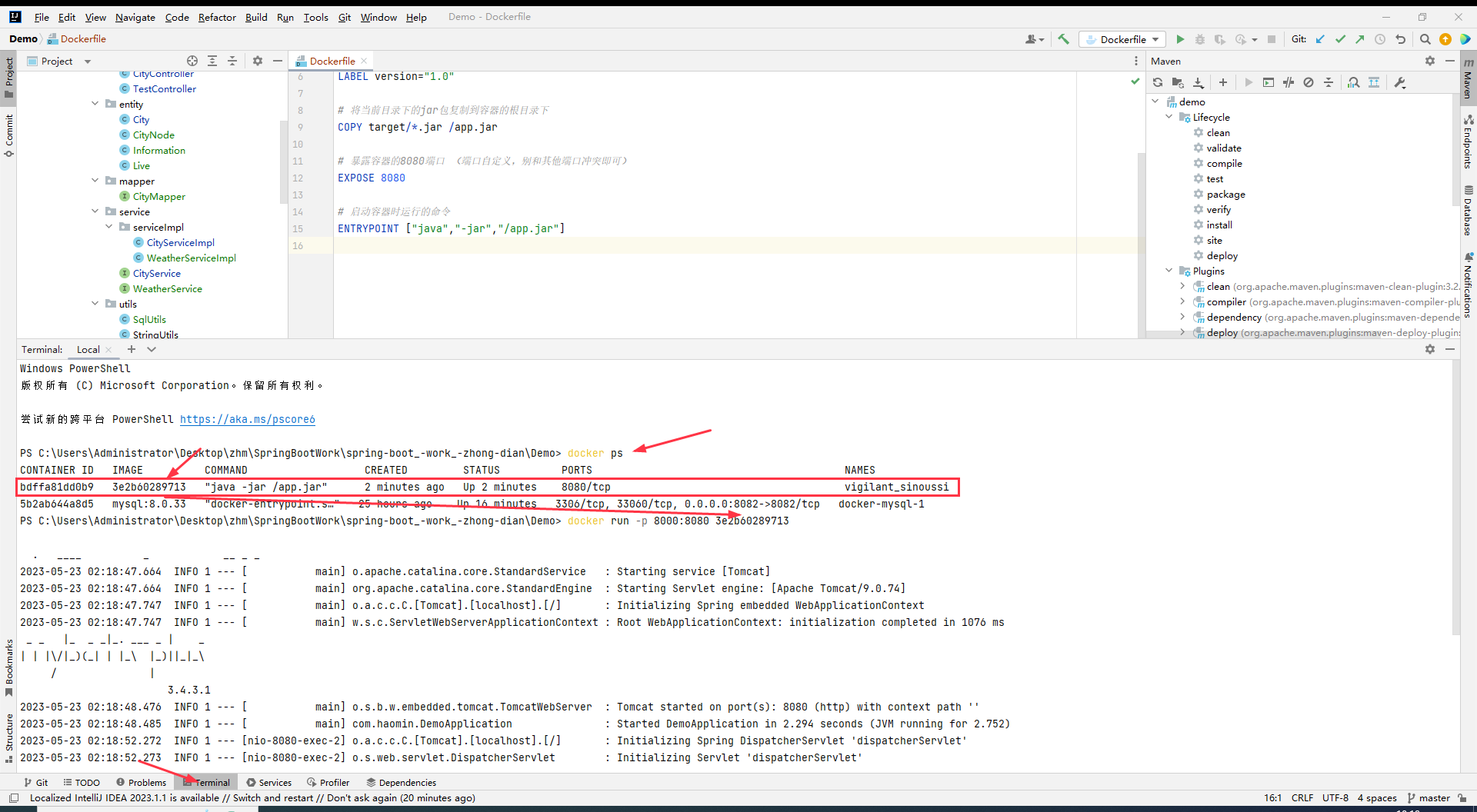Image resolution: width=1477 pixels, height=812 pixels.
Task: Reload all Maven projects
Action: click(1158, 82)
